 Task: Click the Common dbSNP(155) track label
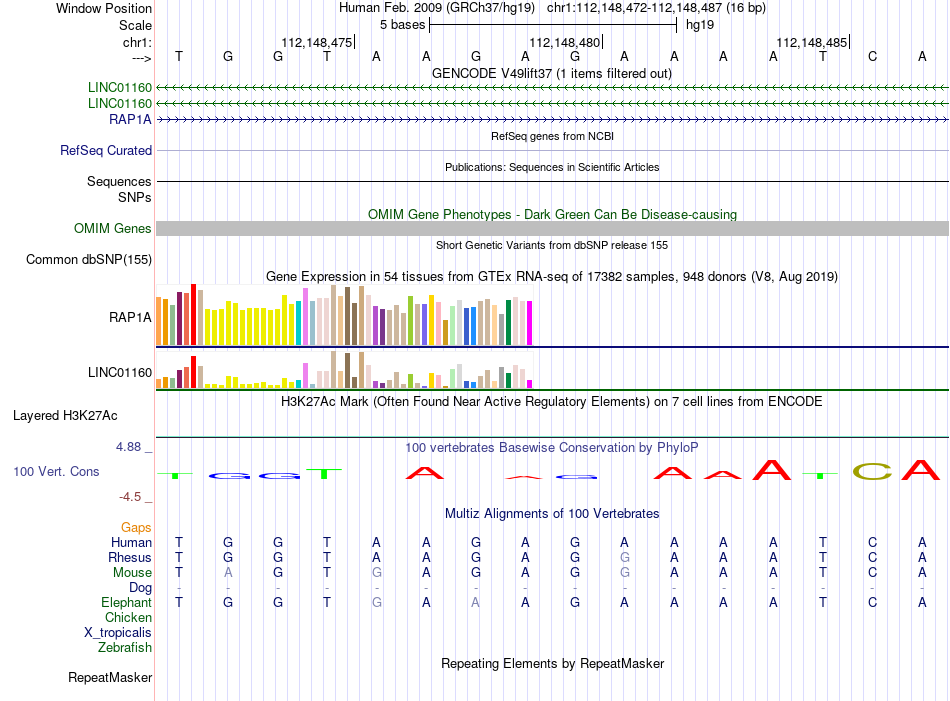pyautogui.click(x=88, y=259)
